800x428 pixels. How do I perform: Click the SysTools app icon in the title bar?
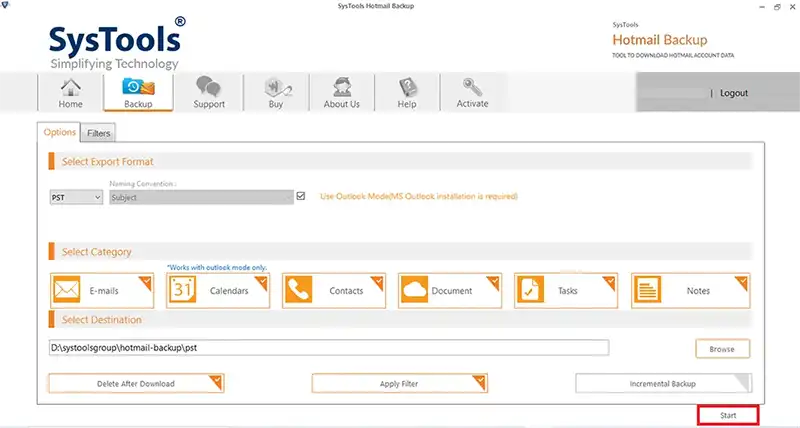click(x=5, y=5)
